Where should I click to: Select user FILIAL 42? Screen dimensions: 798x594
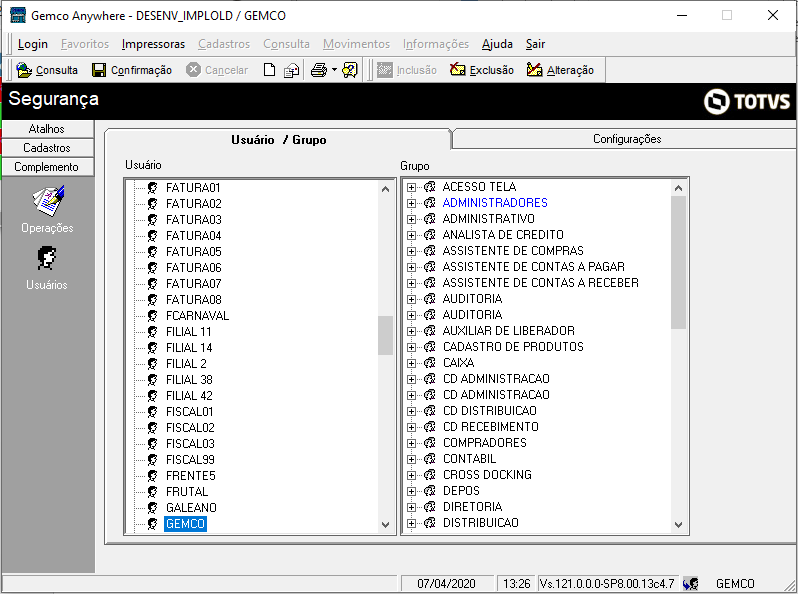pos(189,395)
